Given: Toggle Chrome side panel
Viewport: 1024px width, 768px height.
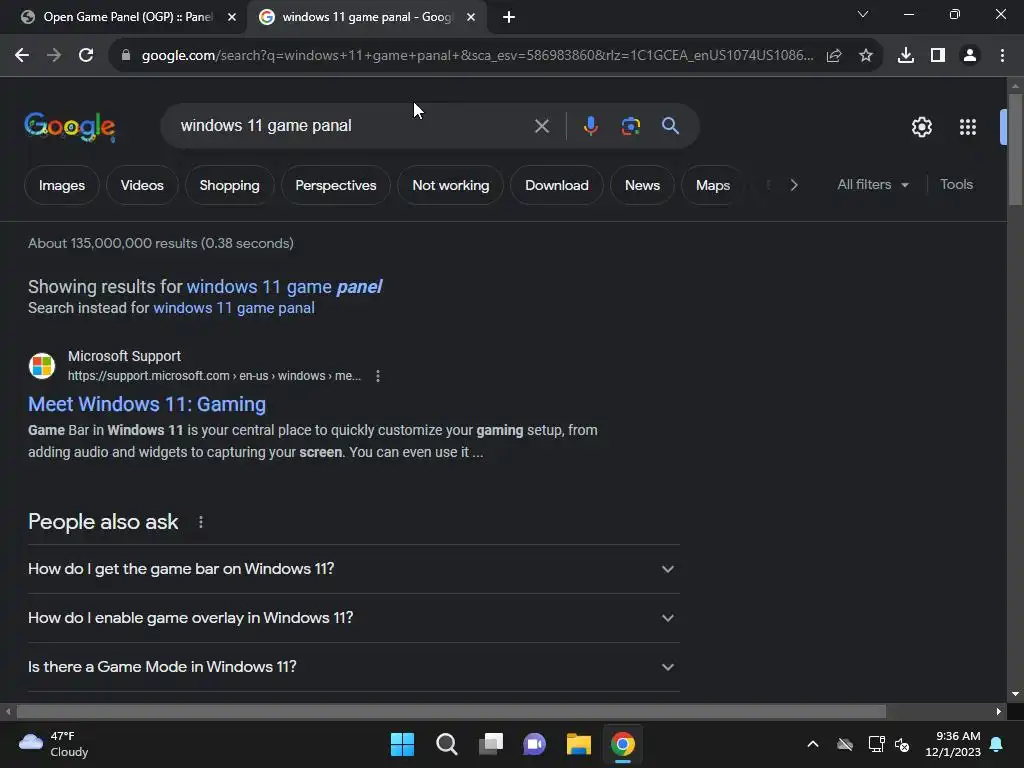Looking at the screenshot, I should pos(938,56).
